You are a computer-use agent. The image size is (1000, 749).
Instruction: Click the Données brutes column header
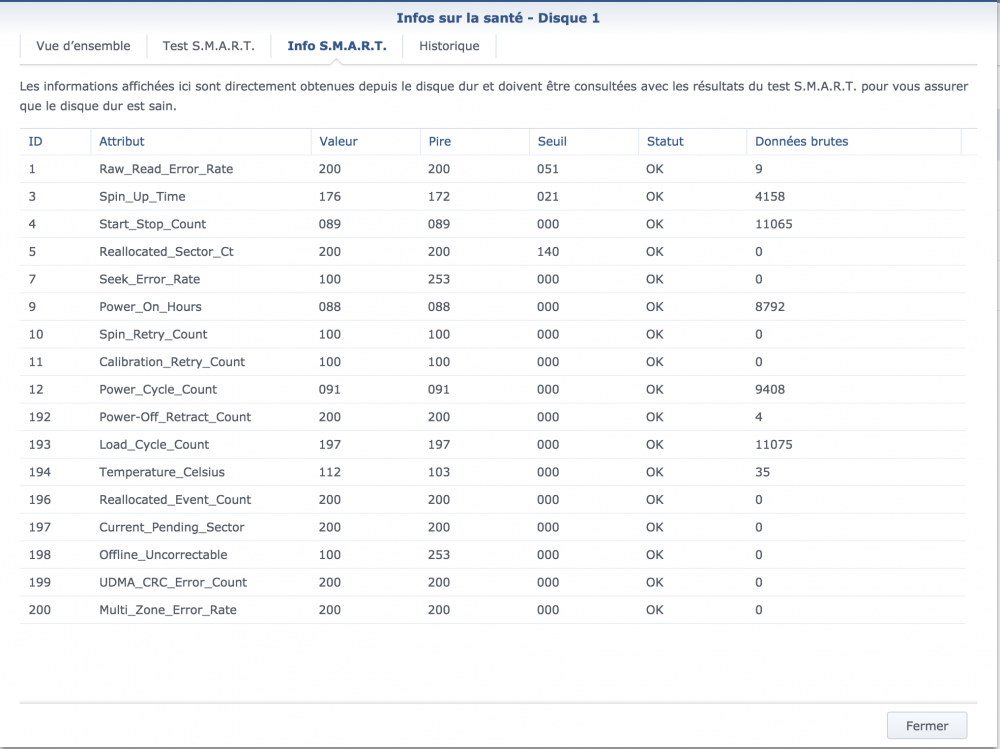[x=854, y=142]
